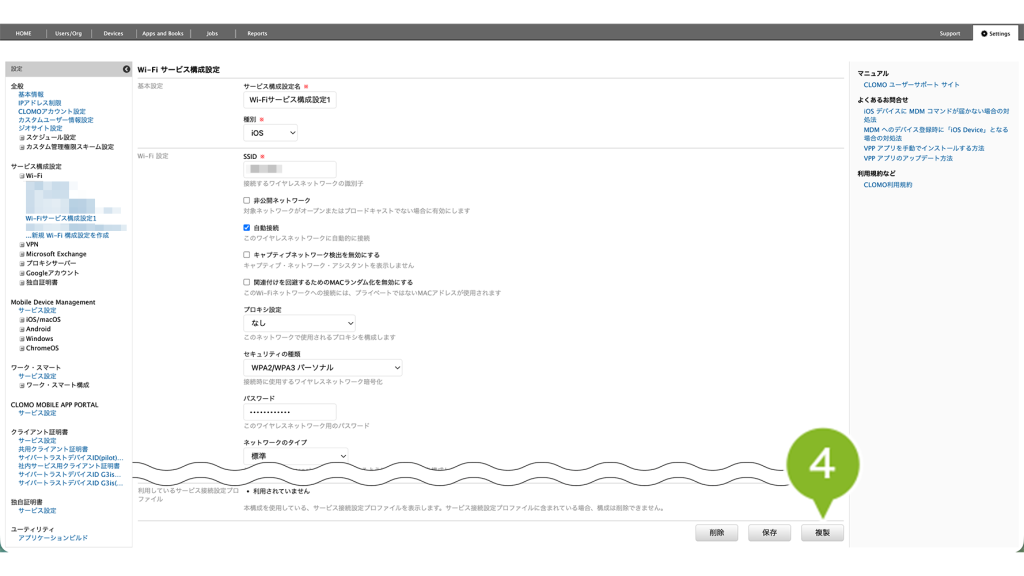The width and height of the screenshot is (1024, 576).
Task: Expand Googleアカウント tree icon
Action: pyautogui.click(x=22, y=273)
